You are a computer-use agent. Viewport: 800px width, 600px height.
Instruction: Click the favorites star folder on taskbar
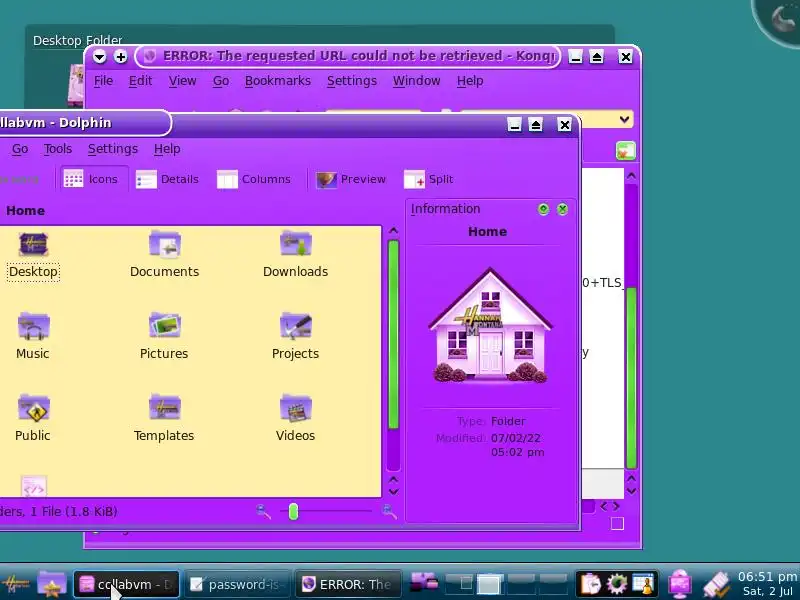[x=52, y=585]
